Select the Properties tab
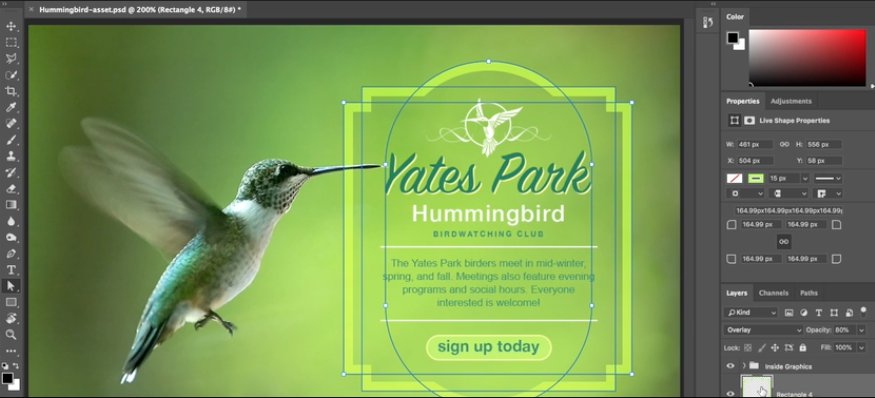This screenshot has height=398, width=875. coord(743,101)
